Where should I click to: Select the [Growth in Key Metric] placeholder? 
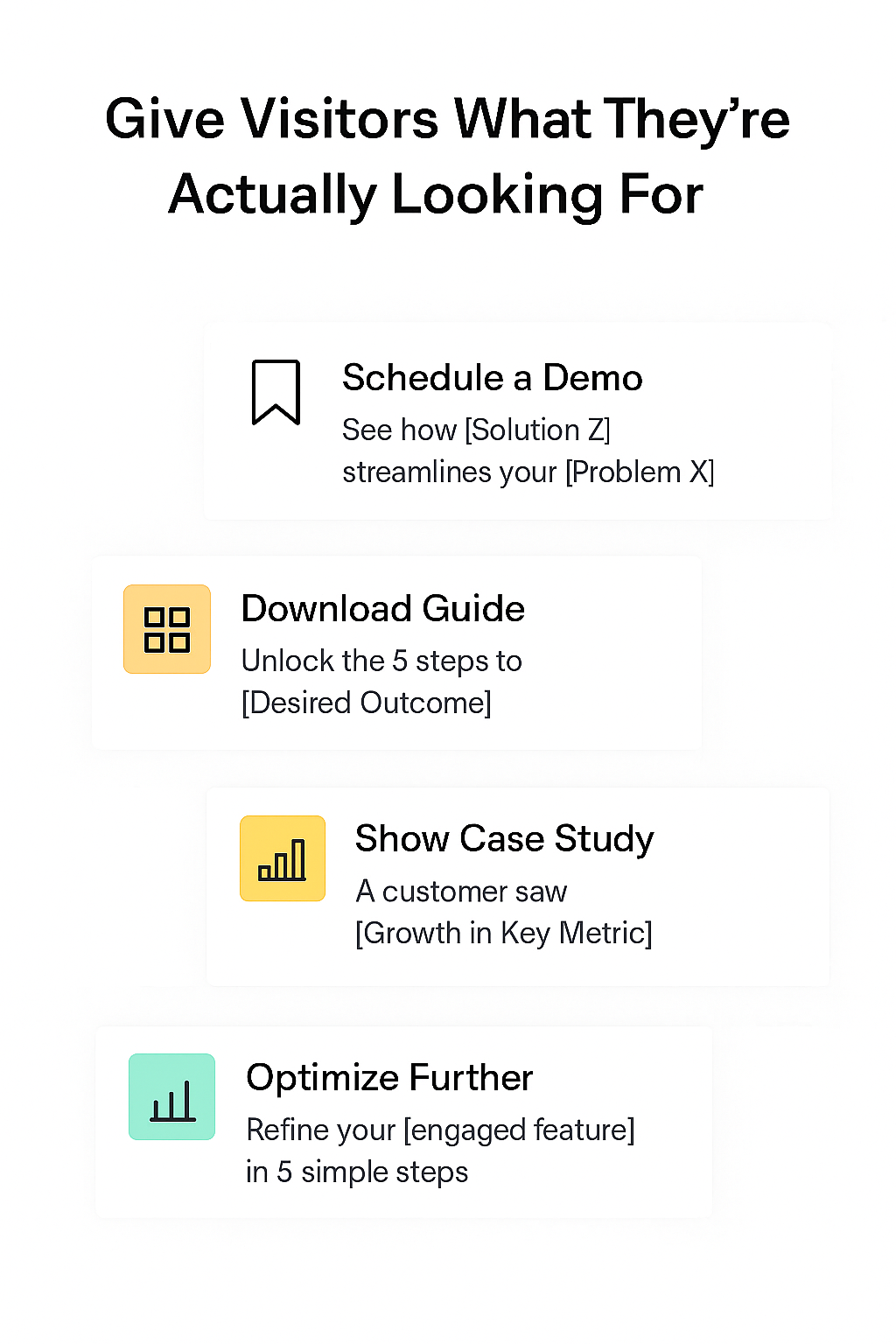tap(503, 934)
